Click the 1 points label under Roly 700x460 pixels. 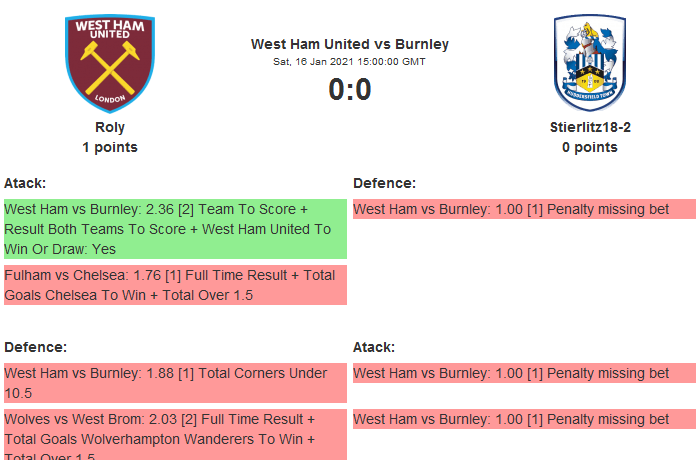(x=110, y=147)
